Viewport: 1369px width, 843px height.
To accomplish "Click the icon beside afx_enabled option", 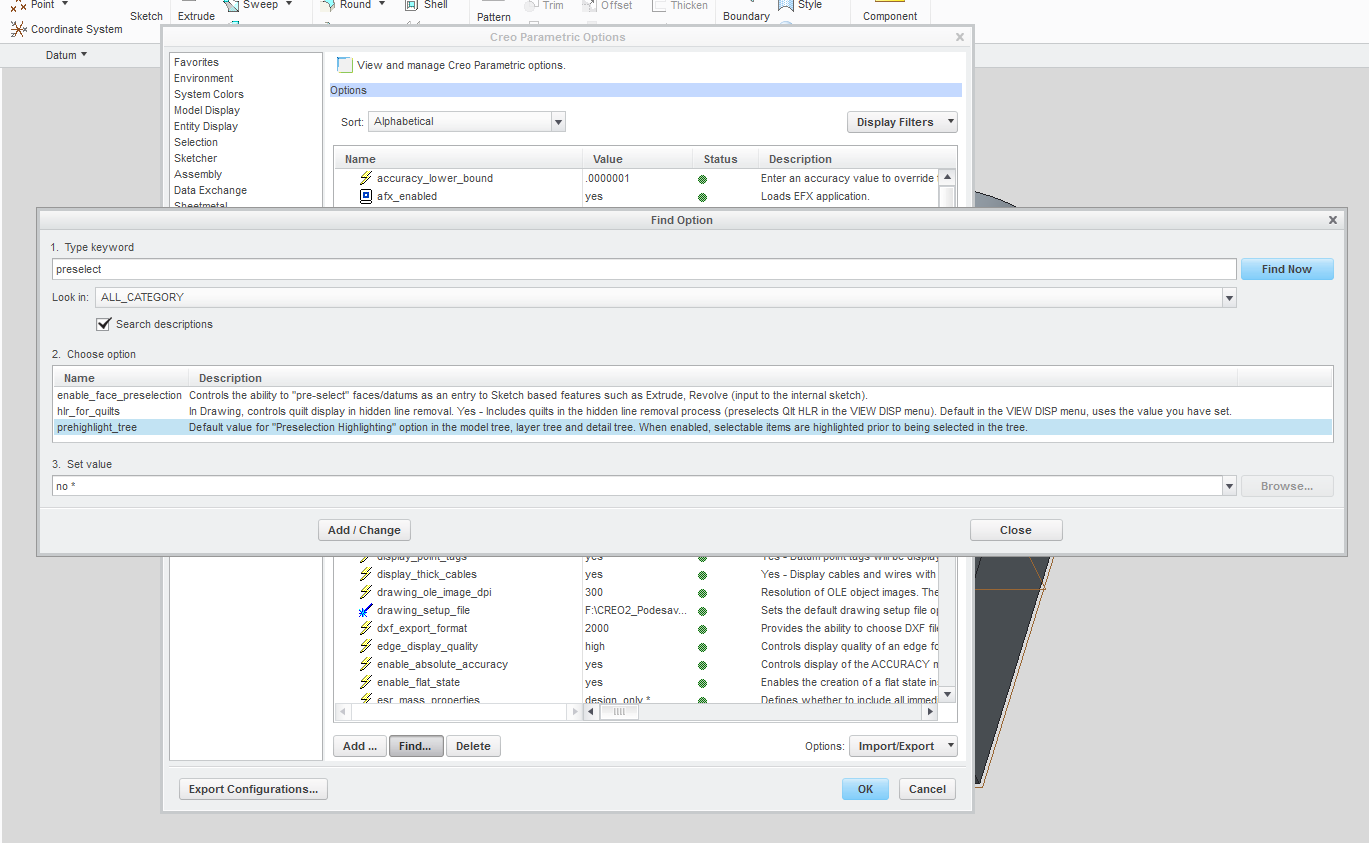I will pyautogui.click(x=366, y=196).
